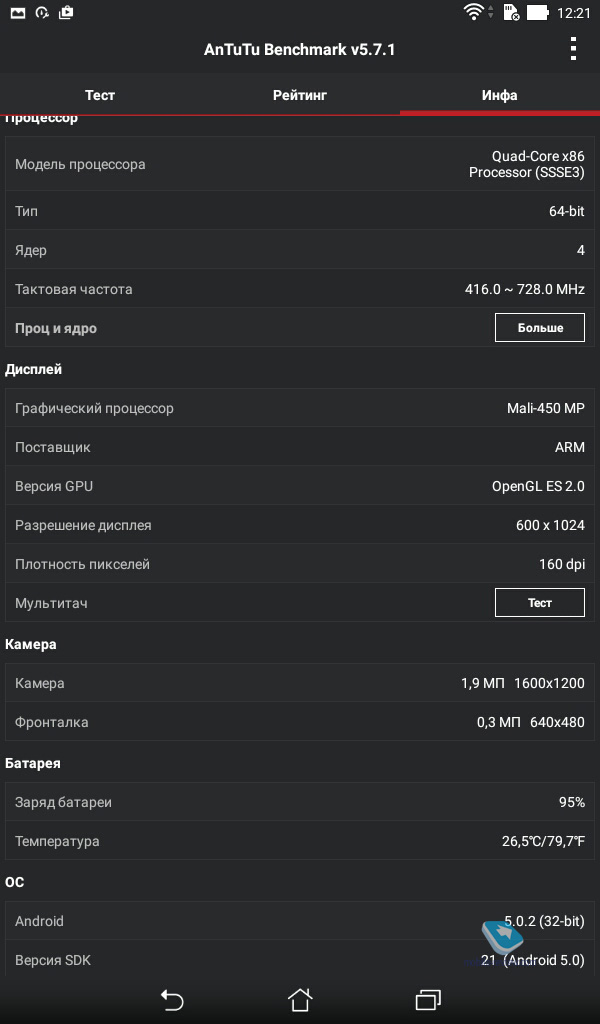600x1024 pixels.
Task: Click the Больше button for CPU cores
Action: [x=540, y=328]
